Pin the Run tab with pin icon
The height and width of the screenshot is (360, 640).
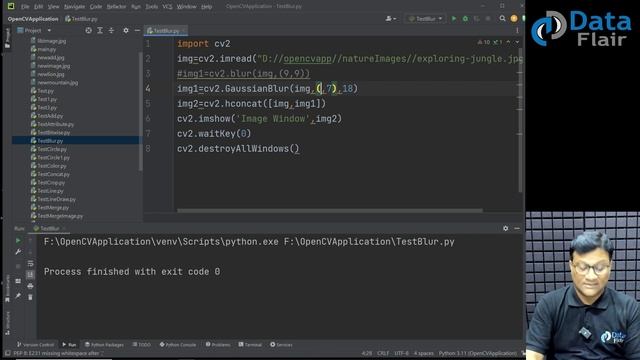click(18, 295)
